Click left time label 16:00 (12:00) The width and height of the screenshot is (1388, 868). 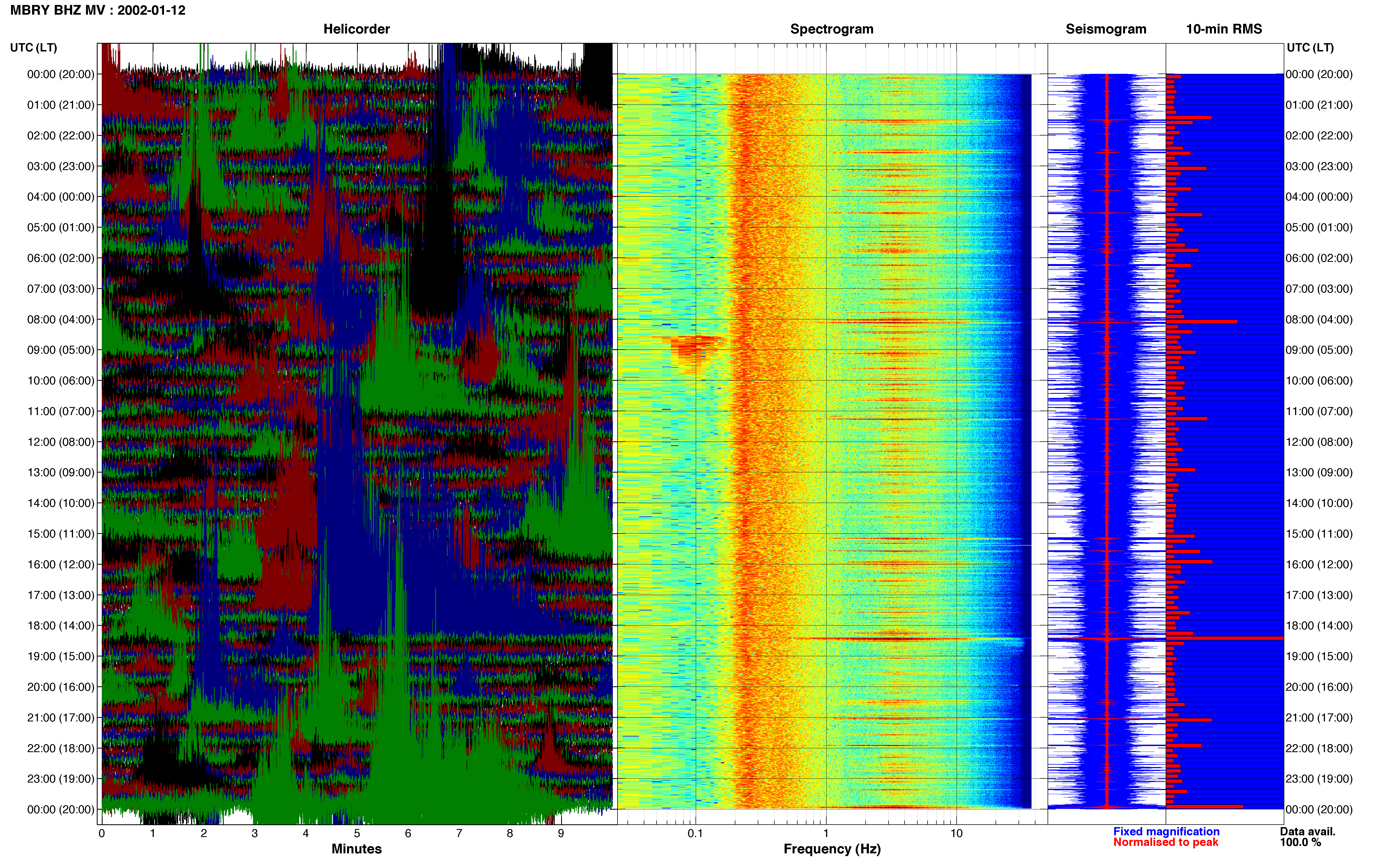coord(61,564)
